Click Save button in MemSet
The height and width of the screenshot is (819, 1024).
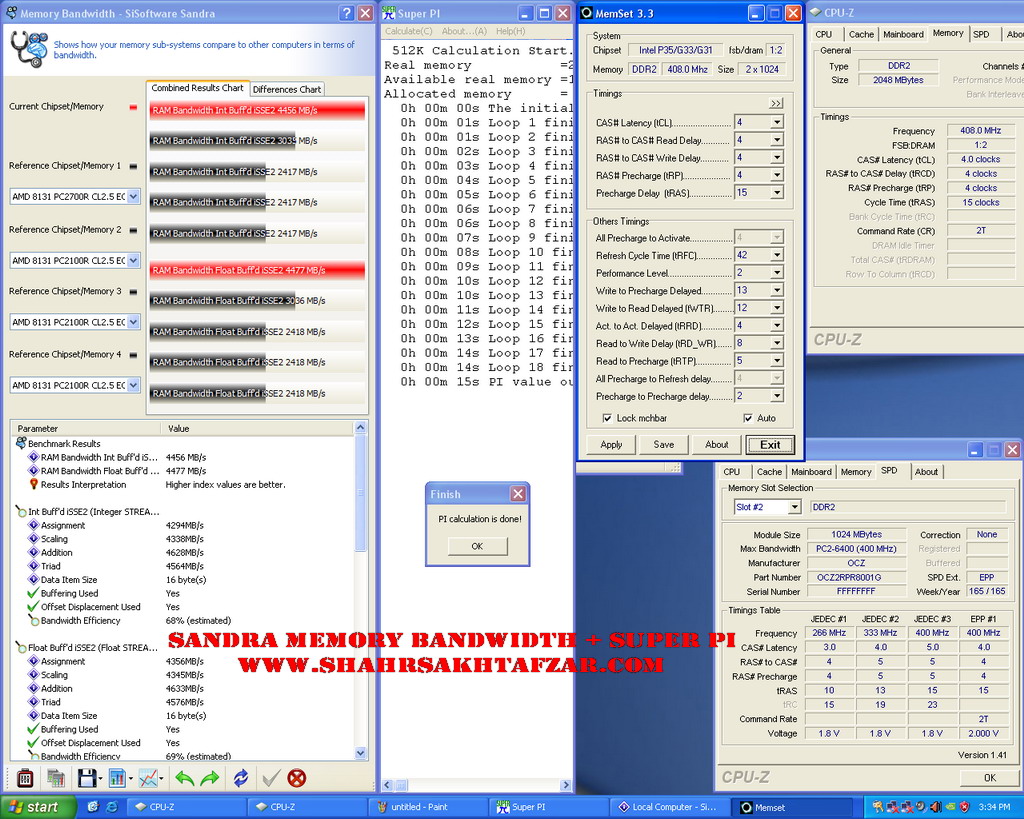[x=664, y=445]
